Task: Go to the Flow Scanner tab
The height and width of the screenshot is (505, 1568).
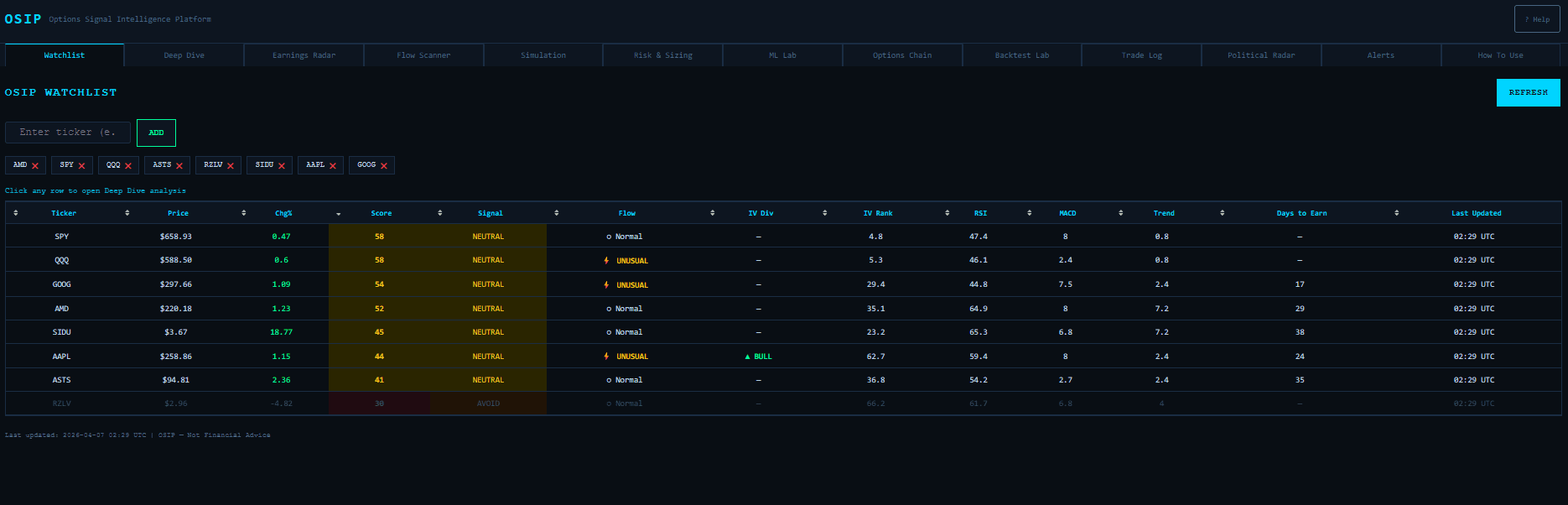Action: 423,55
